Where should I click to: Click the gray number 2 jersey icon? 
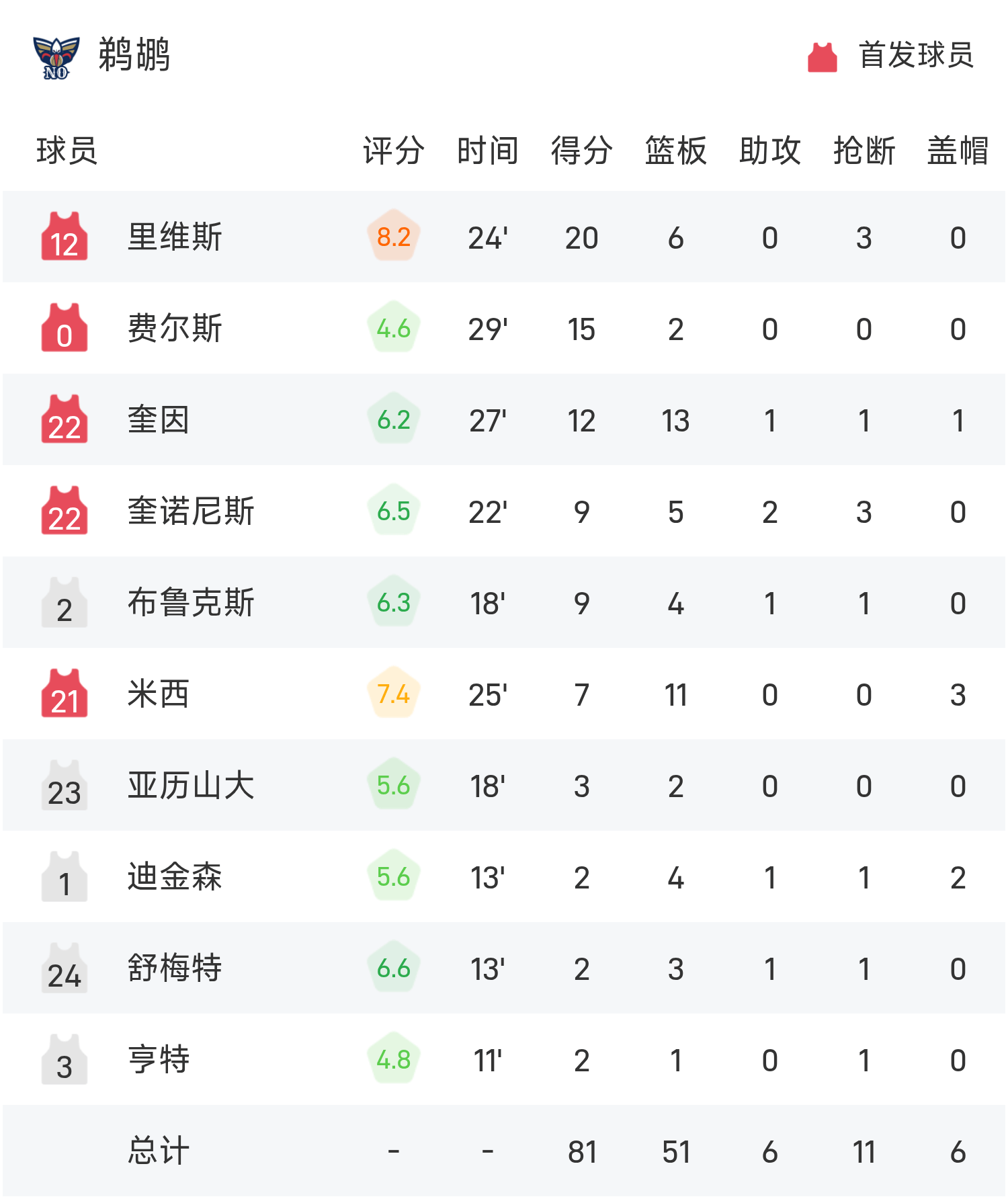point(65,602)
